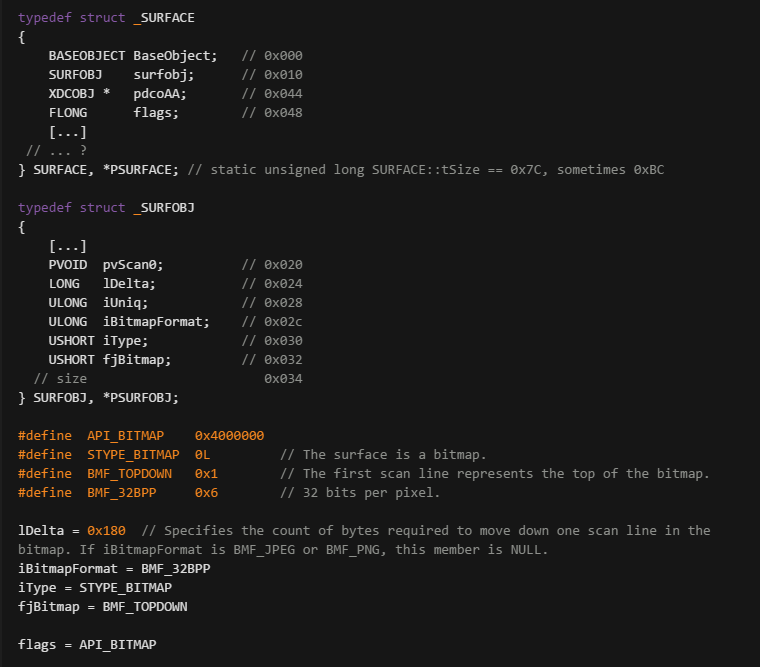This screenshot has width=760, height=667.
Task: Click the flags = API_BITMAP line
Action: point(87,645)
